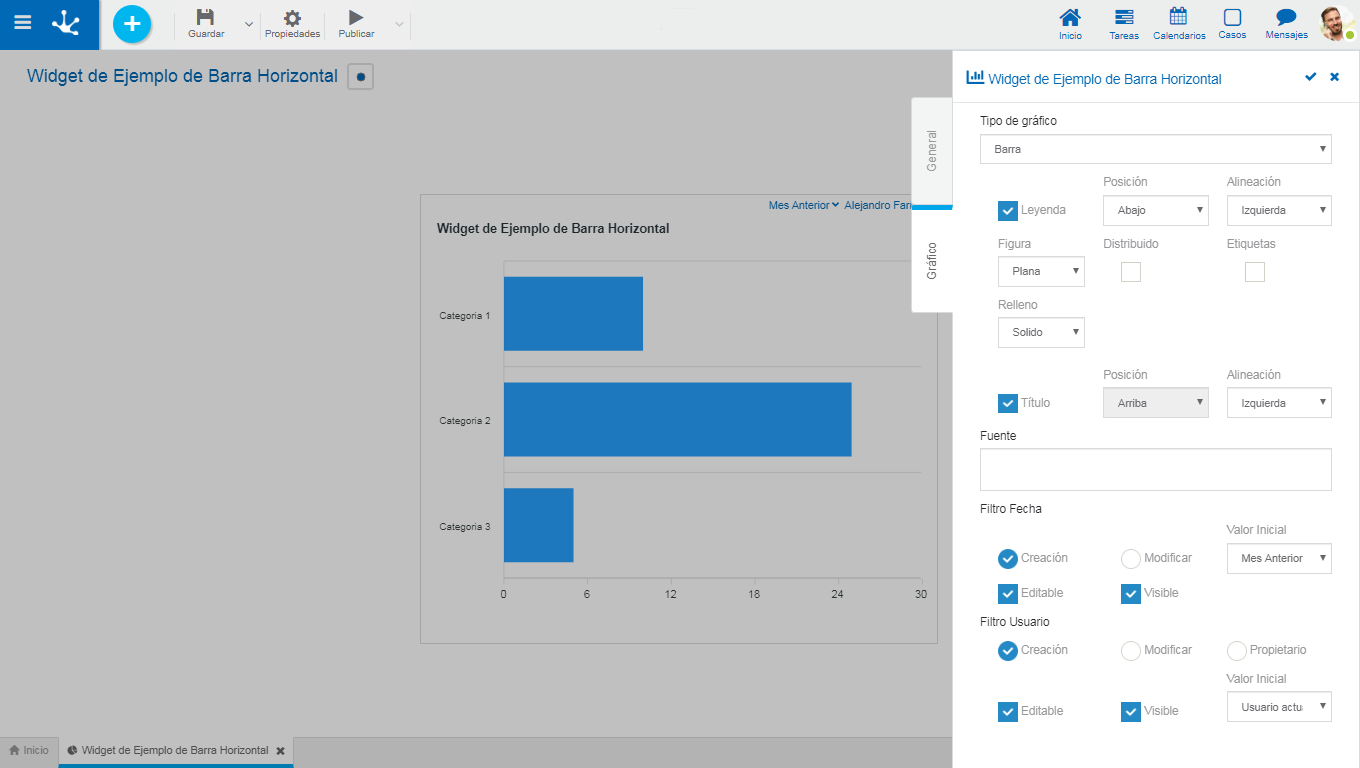The width and height of the screenshot is (1360, 768).
Task: Click the status dot button beside title
Action: coord(360,77)
